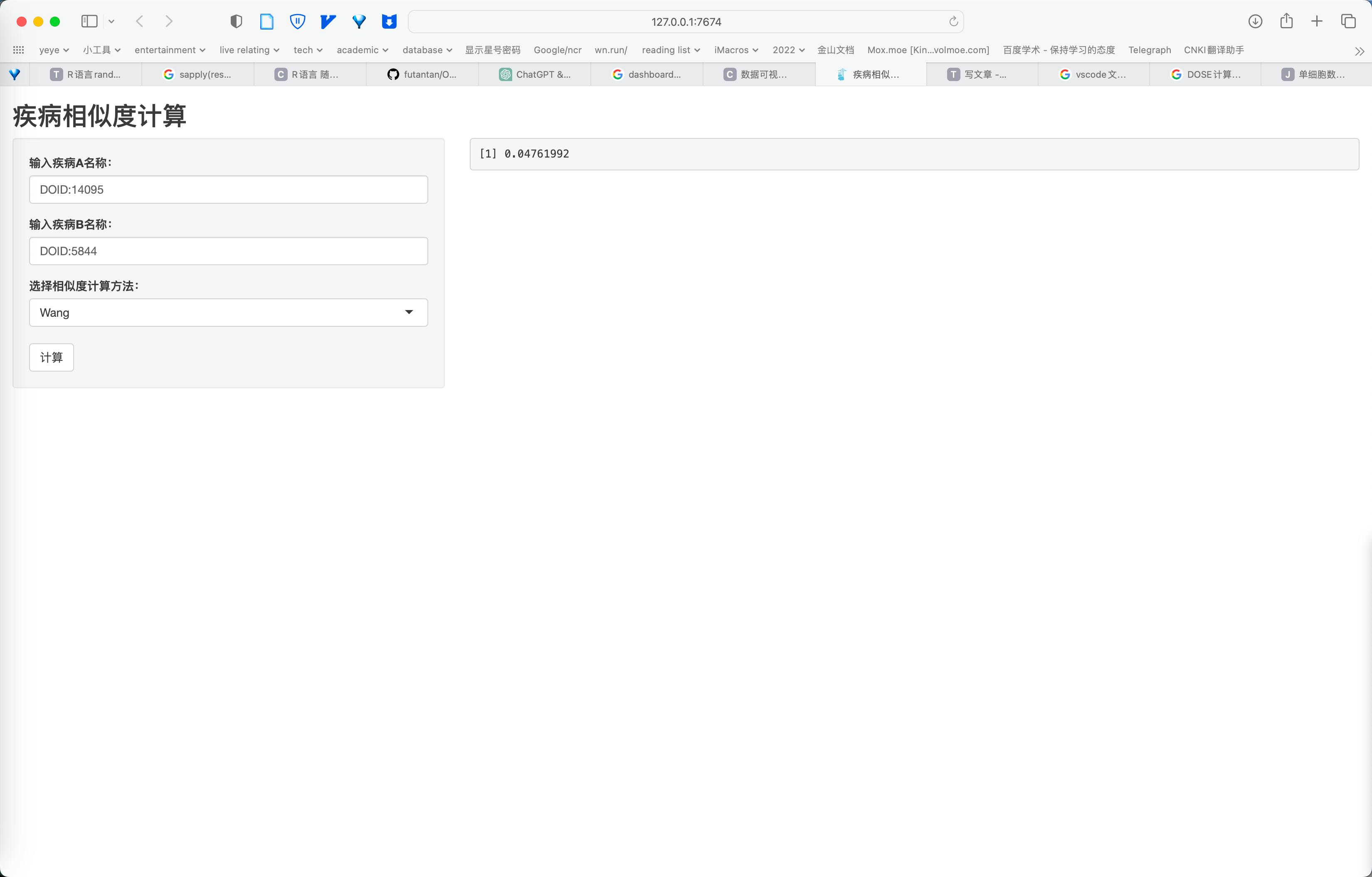Screen dimensions: 1372x877
Task: Open the sidebar options chevron
Action: 112,22
